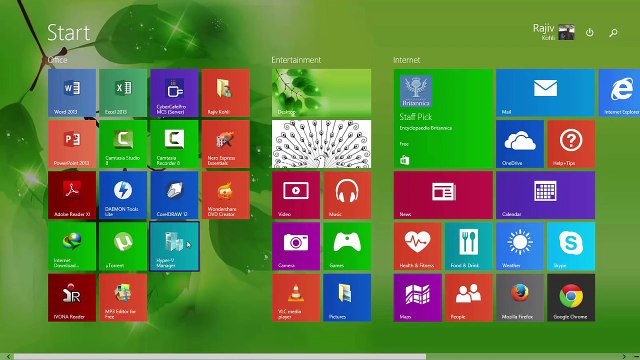The image size is (640, 360).
Task: Open the Adobe Reader XI tile
Action: (x=72, y=195)
